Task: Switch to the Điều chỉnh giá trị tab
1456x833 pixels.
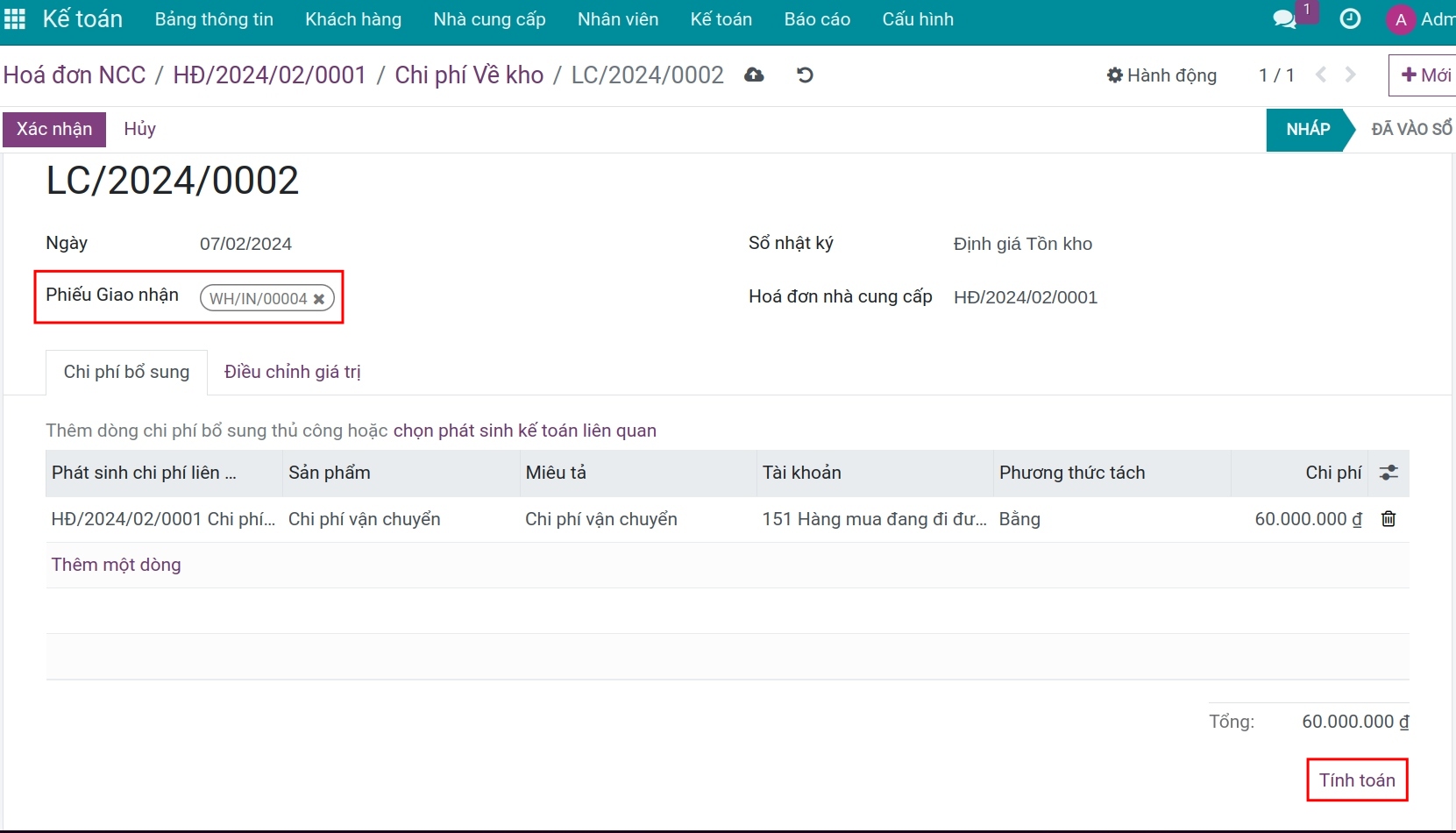Action: pos(292,371)
